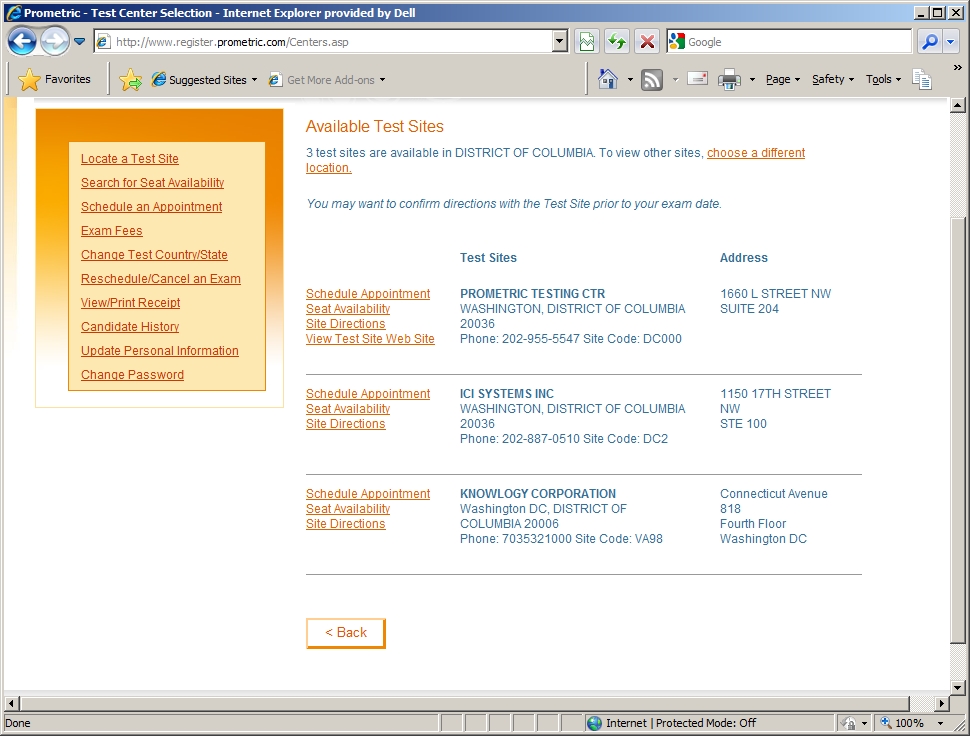This screenshot has width=970, height=736.
Task: Click Schedule an Appointment sidebar link
Action: pyautogui.click(x=152, y=207)
